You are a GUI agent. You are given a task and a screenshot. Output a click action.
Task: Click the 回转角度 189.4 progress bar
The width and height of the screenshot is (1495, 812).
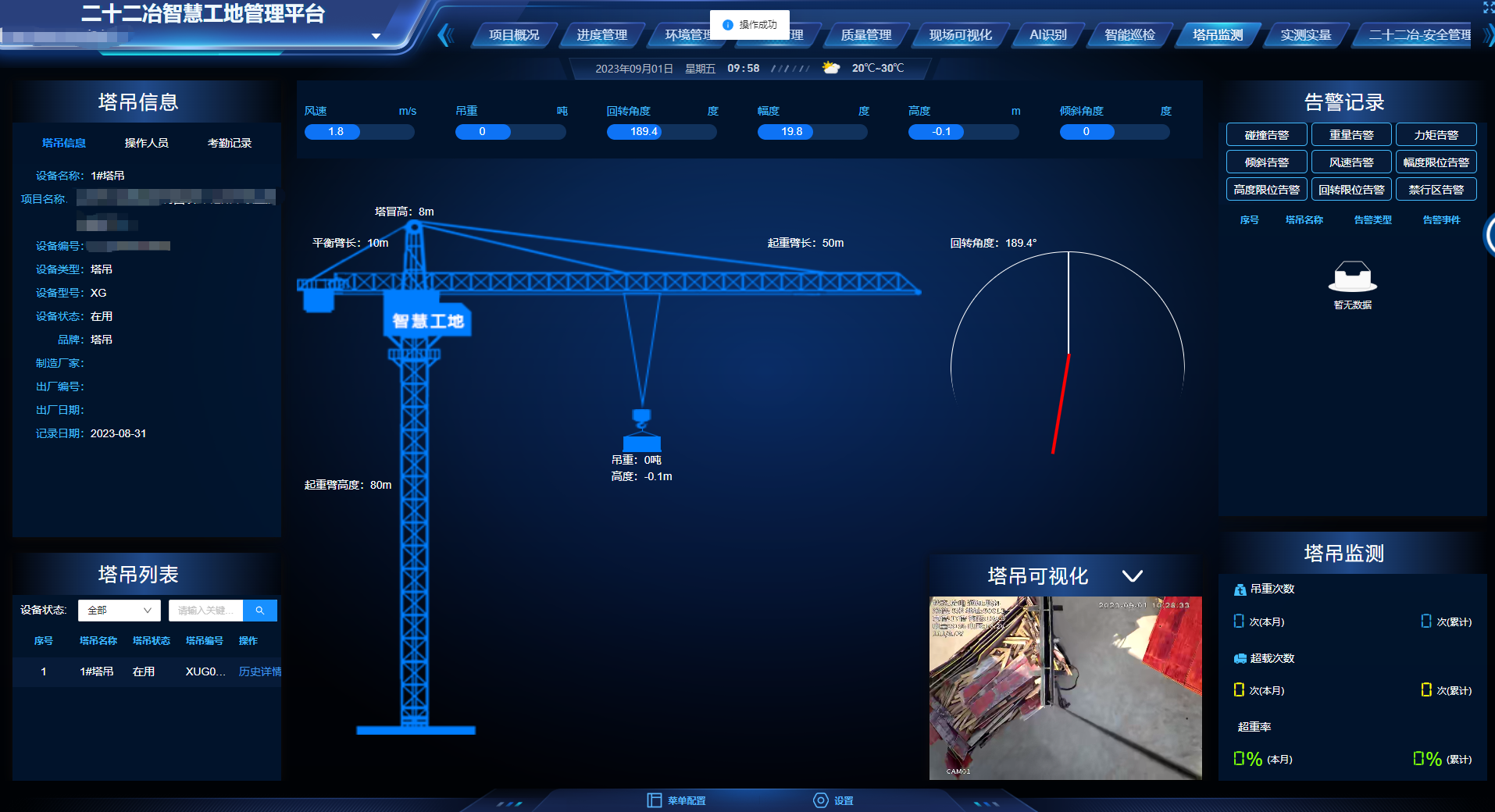pyautogui.click(x=661, y=132)
